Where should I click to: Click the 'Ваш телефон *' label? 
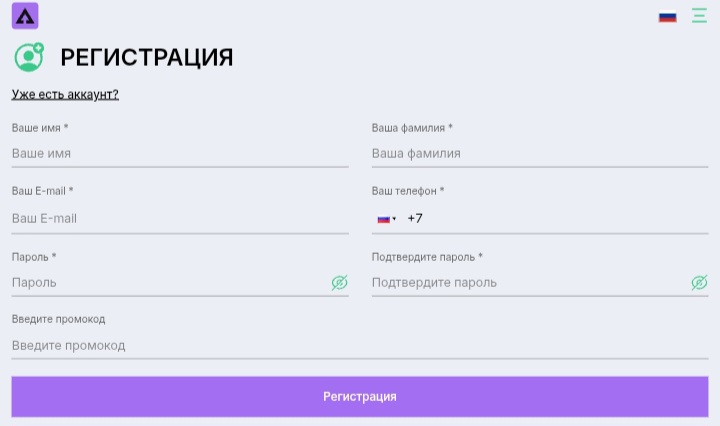click(x=408, y=191)
